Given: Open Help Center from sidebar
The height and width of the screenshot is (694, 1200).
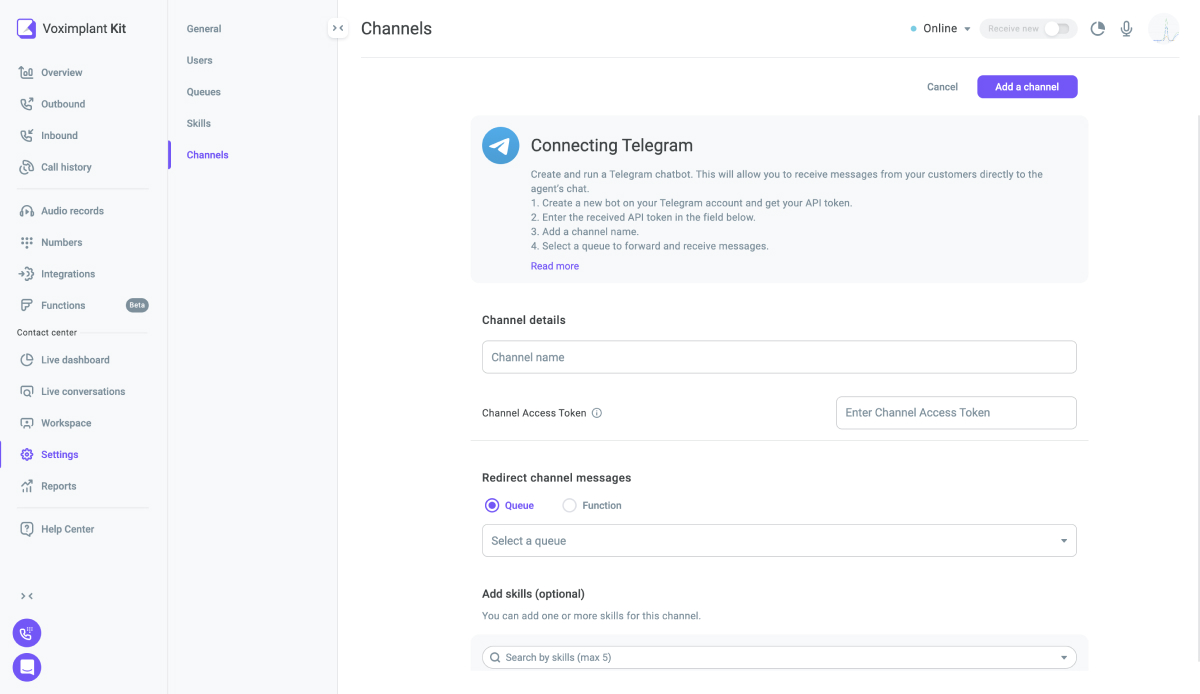Looking at the screenshot, I should click(68, 529).
